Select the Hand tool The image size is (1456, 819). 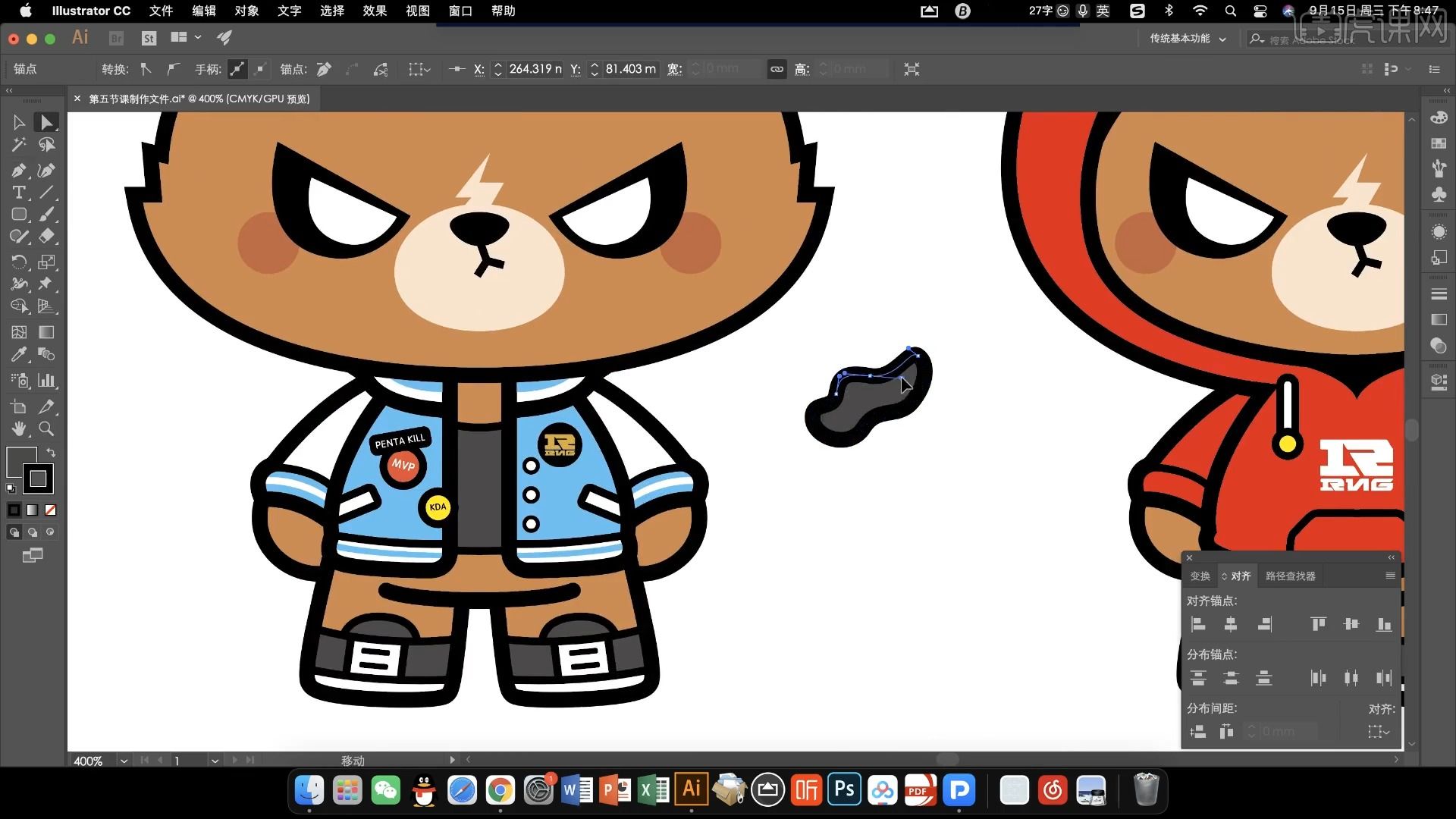coord(19,428)
